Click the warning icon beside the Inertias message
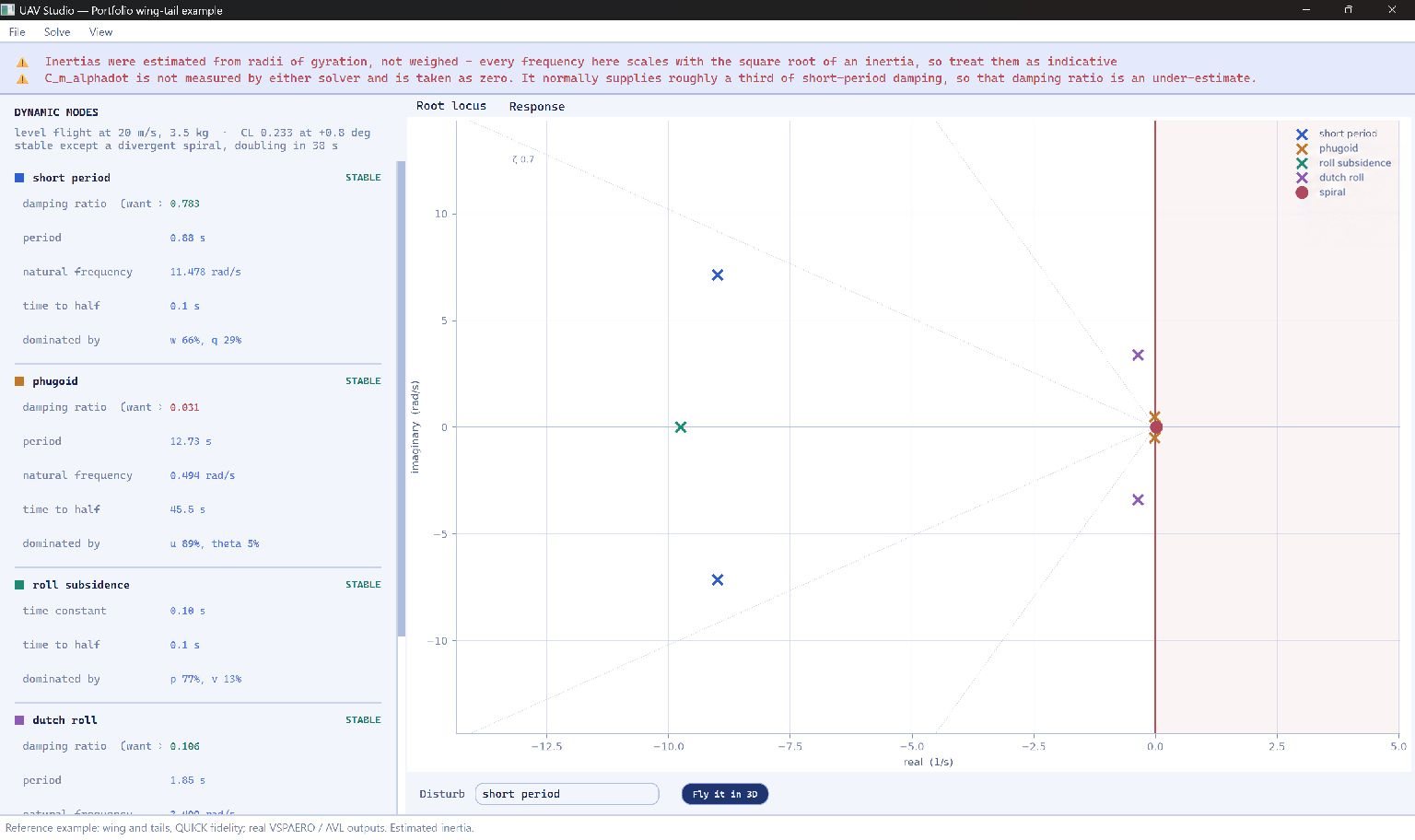 click(23, 63)
